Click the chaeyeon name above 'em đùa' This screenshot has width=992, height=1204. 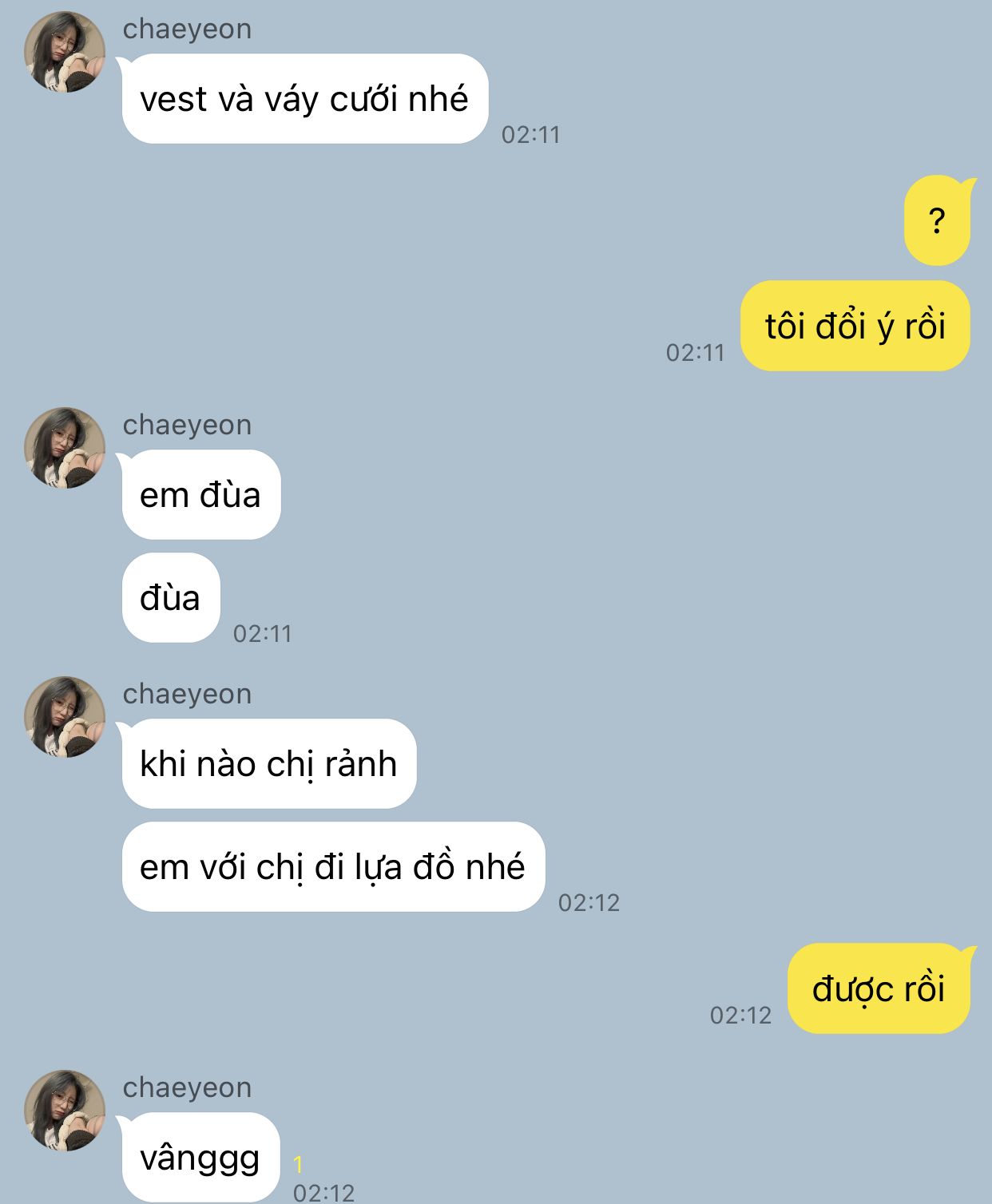187,425
